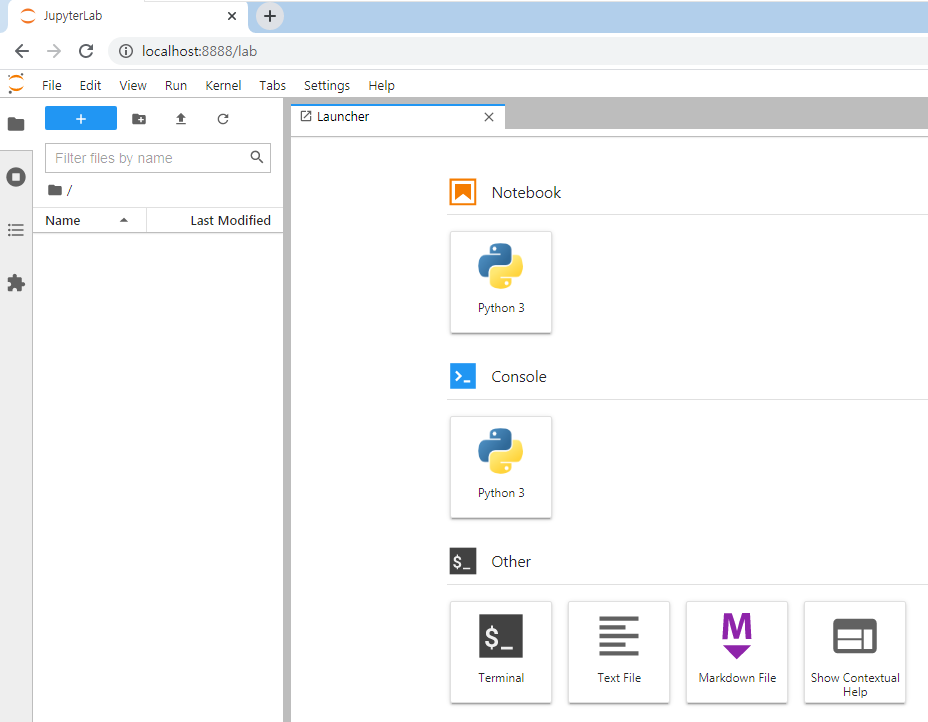The image size is (928, 722).
Task: Click the Upload Files icon
Action: tap(181, 119)
